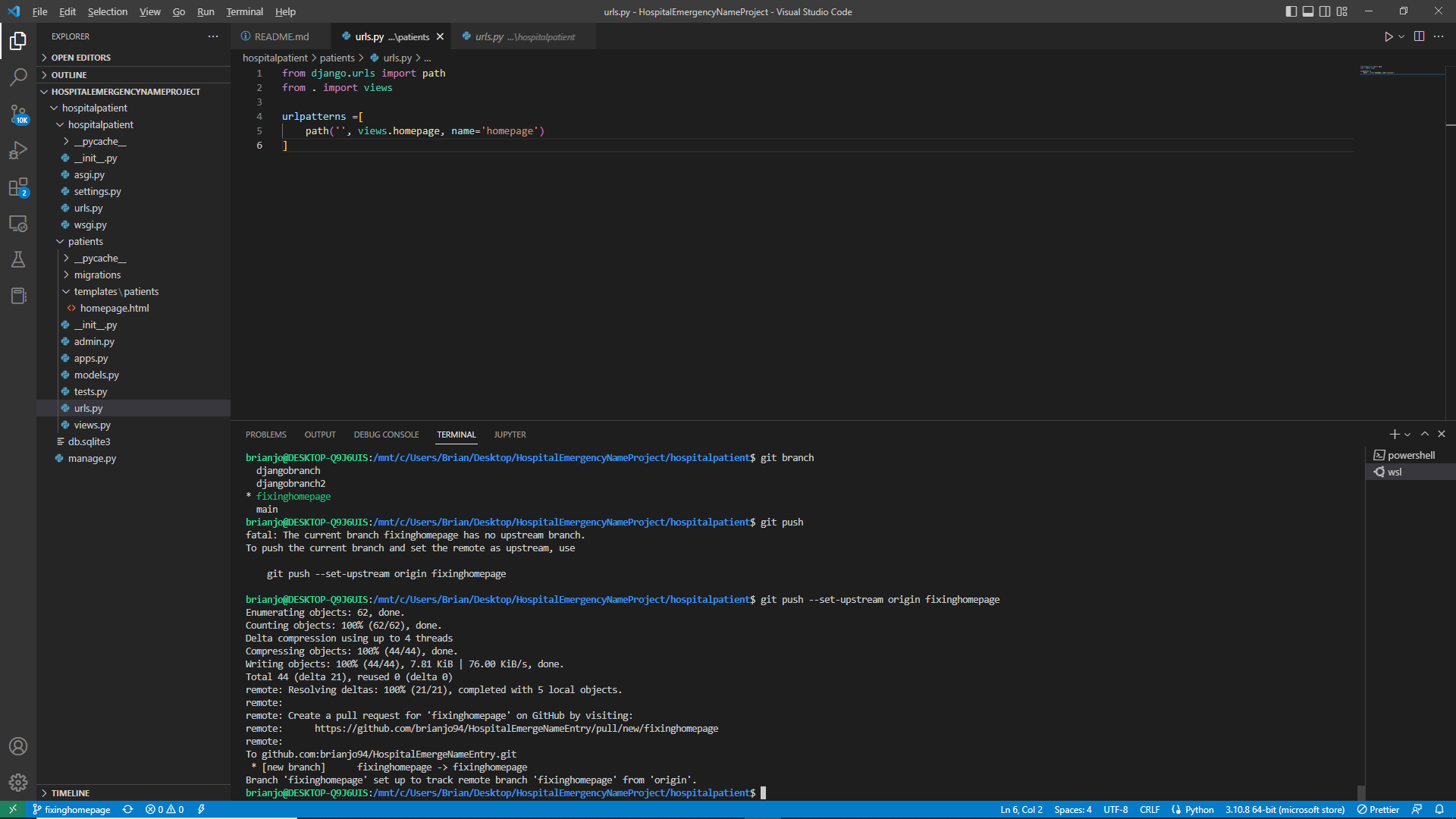This screenshot has width=1456, height=819.
Task: Toggle the panel maximized with the chevron
Action: pyautogui.click(x=1425, y=434)
